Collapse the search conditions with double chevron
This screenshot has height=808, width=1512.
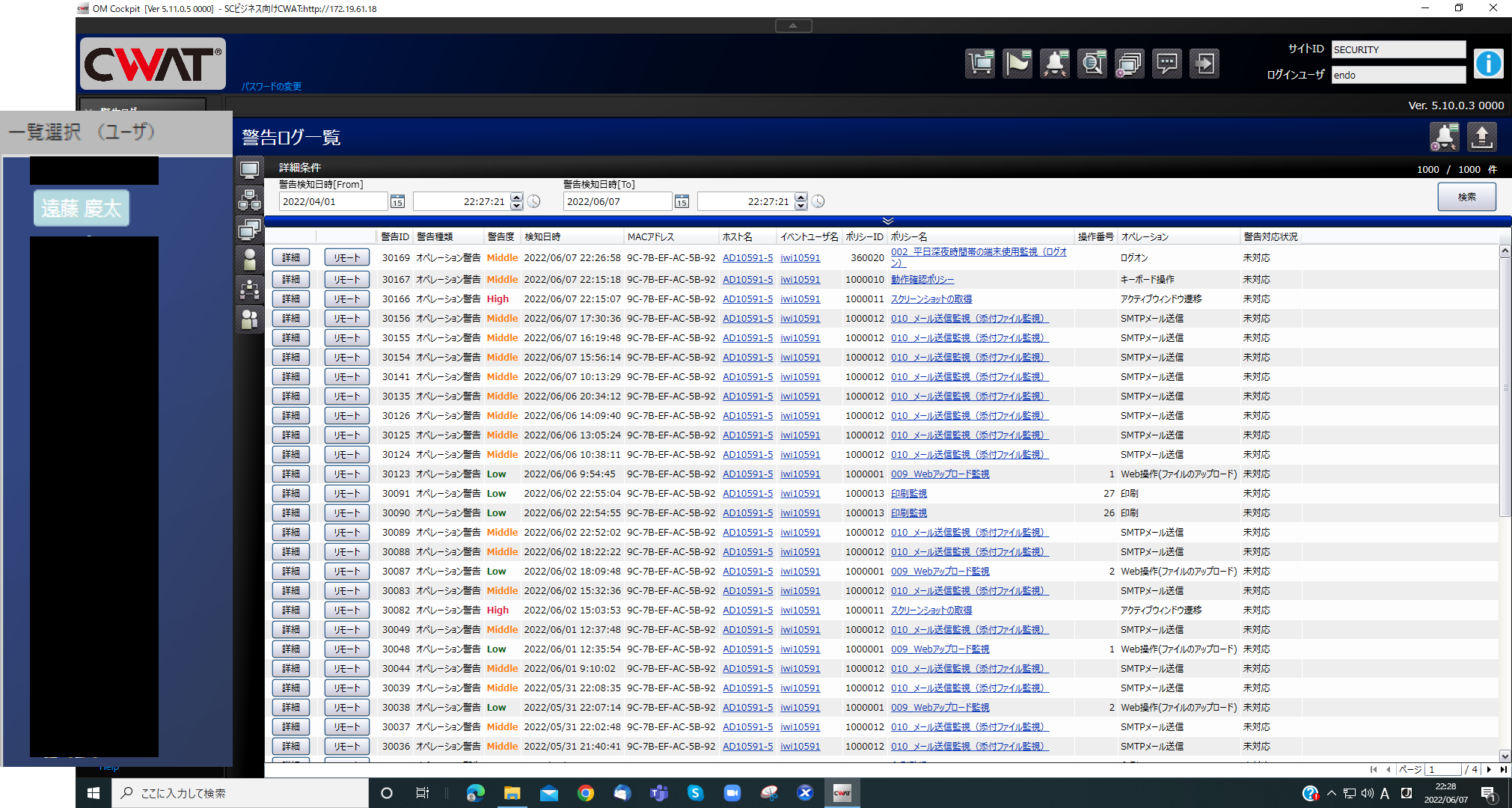coord(887,221)
